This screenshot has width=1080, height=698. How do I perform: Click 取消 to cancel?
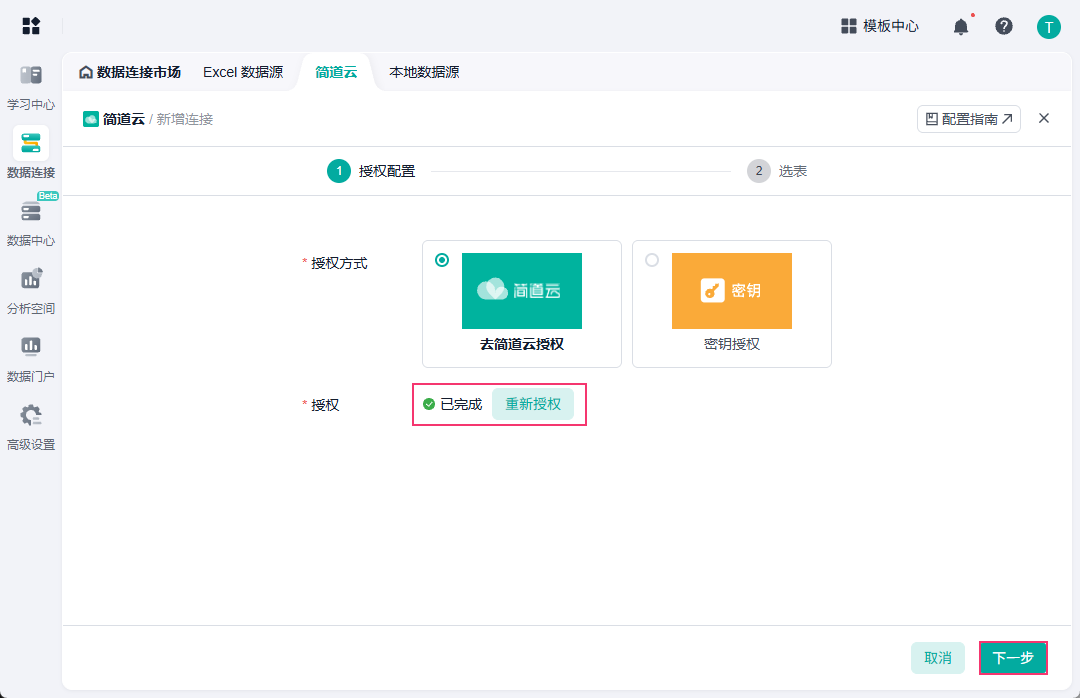pos(937,658)
